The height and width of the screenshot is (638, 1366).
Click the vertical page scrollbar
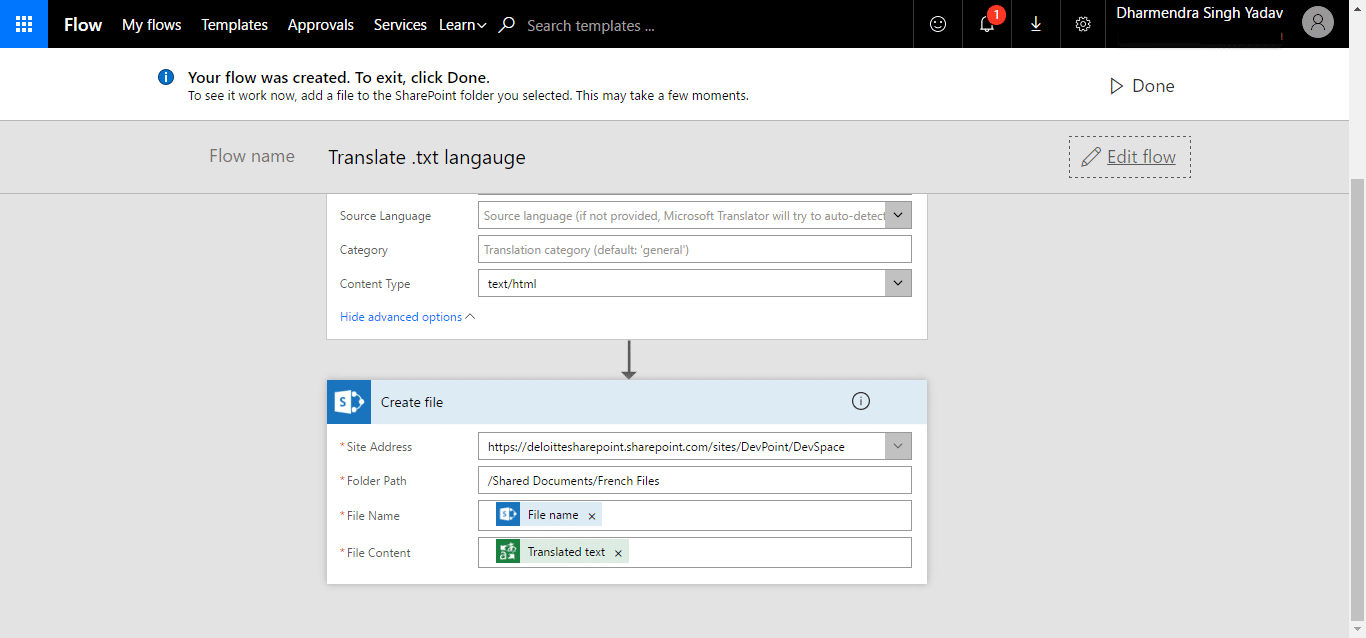point(1357,400)
